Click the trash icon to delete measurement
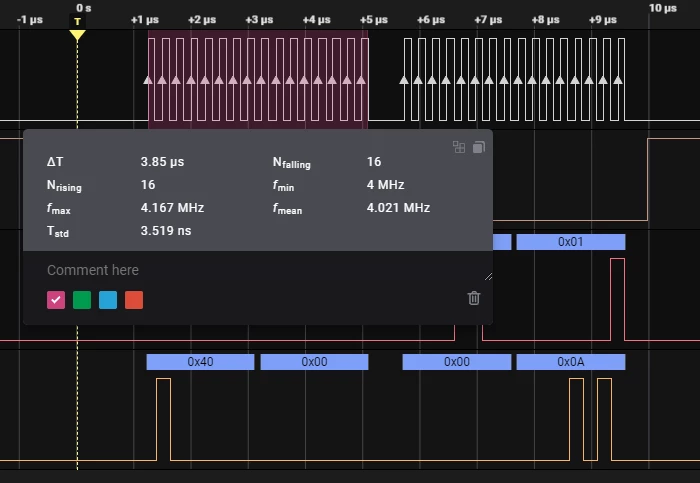The image size is (700, 483). tap(474, 298)
